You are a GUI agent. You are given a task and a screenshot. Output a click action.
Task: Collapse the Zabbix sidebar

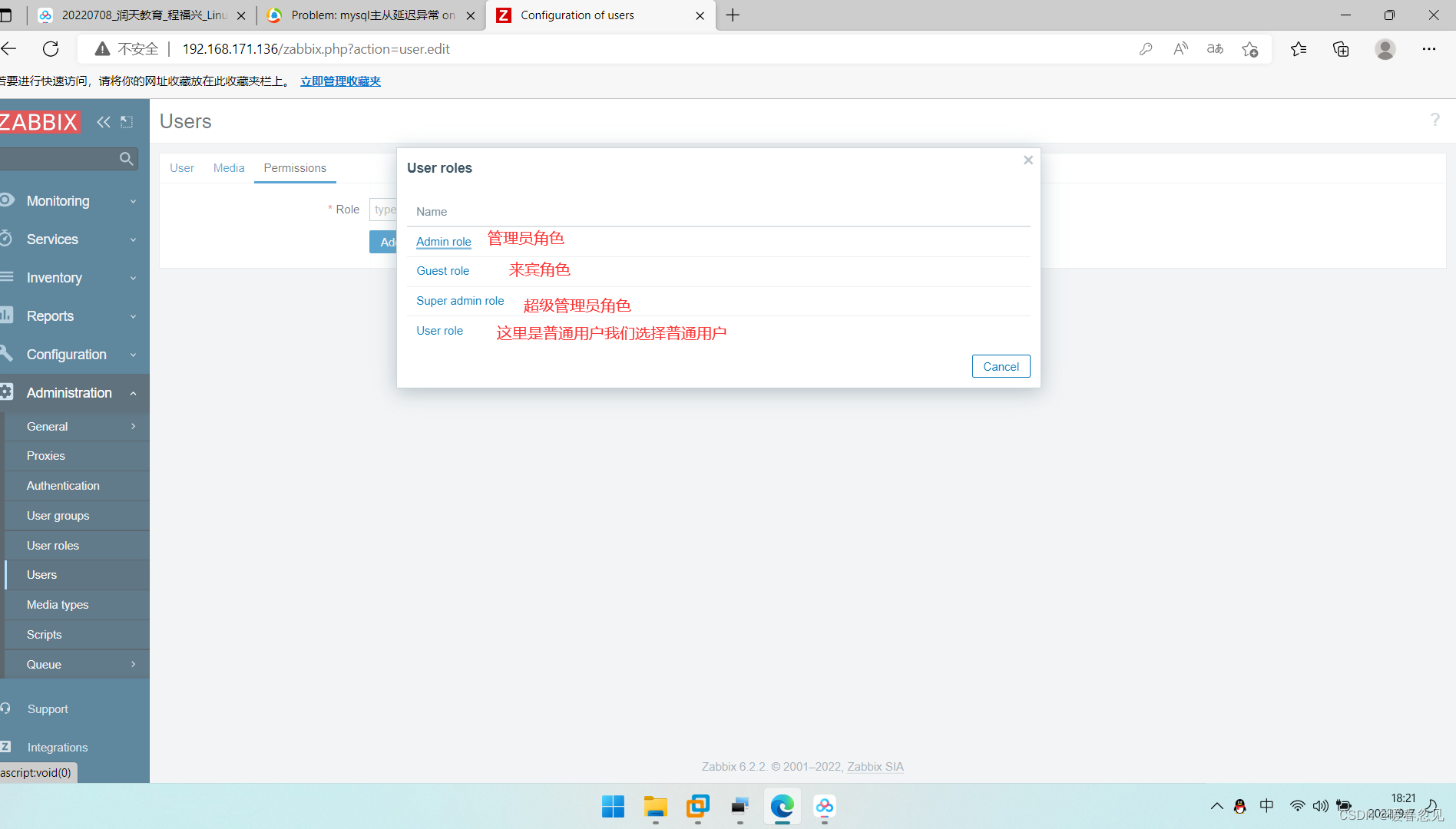(104, 122)
